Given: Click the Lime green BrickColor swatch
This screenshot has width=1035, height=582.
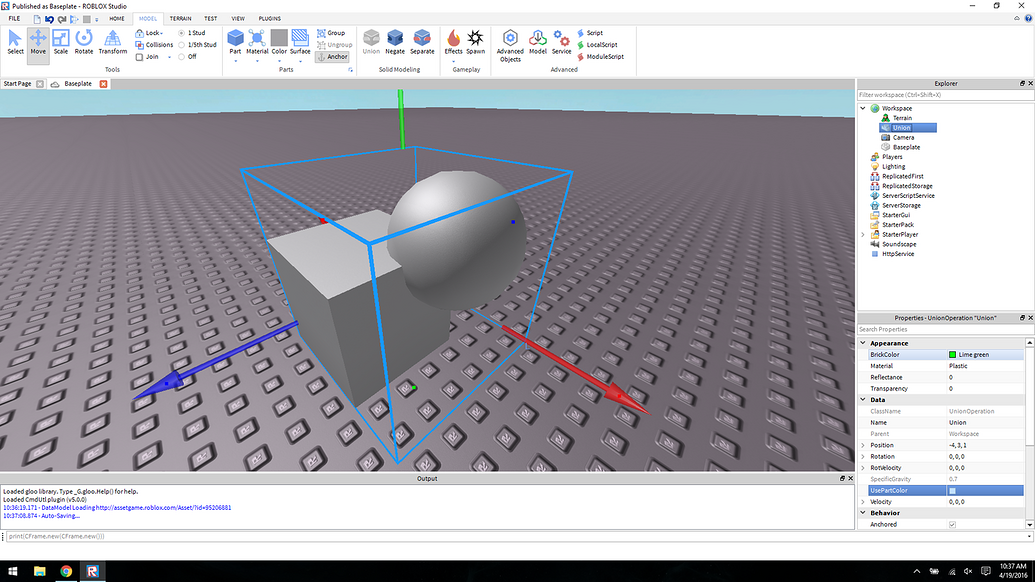Looking at the screenshot, I should click(952, 355).
